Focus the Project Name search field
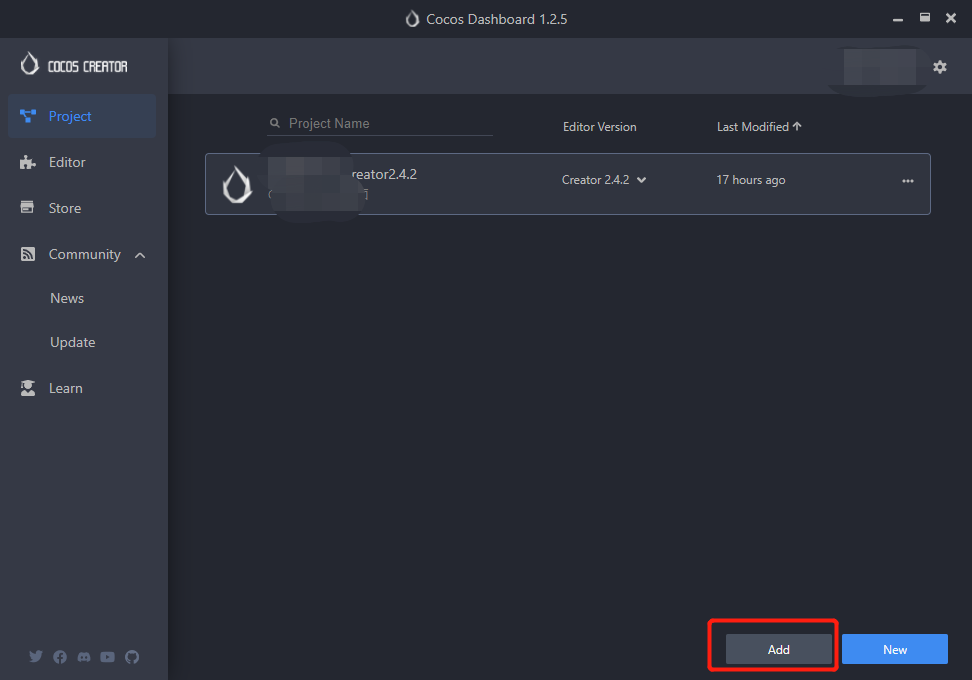The height and width of the screenshot is (680, 972). pyautogui.click(x=380, y=123)
